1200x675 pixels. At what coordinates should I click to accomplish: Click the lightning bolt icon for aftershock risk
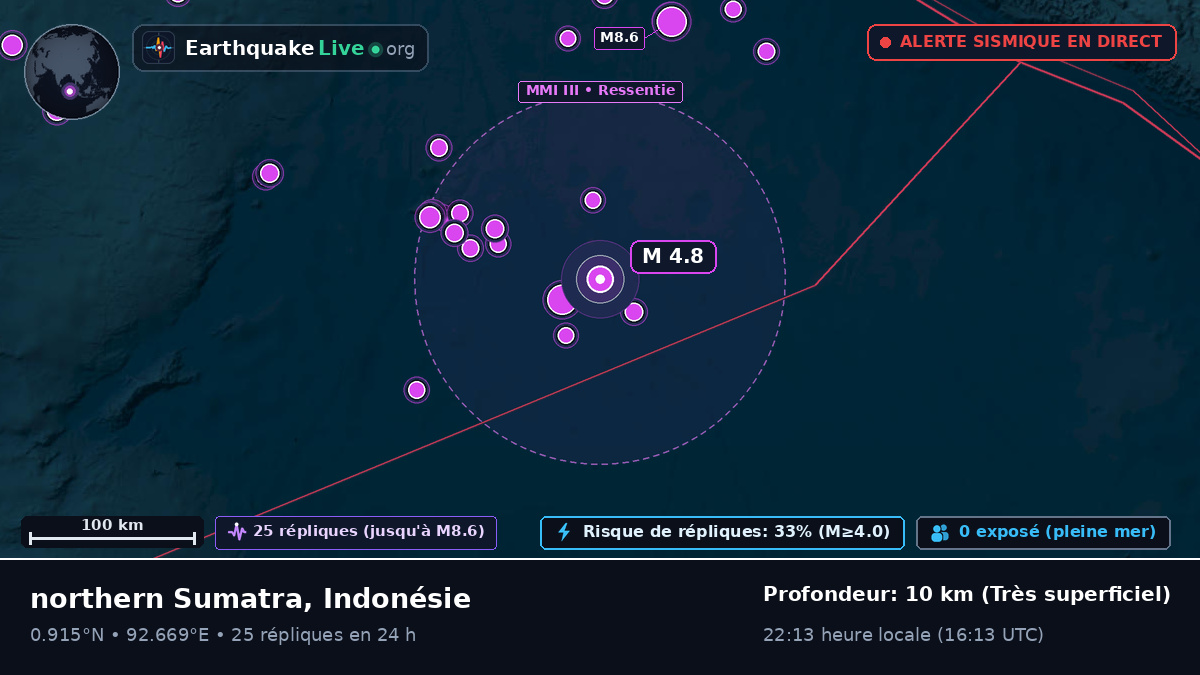(564, 532)
